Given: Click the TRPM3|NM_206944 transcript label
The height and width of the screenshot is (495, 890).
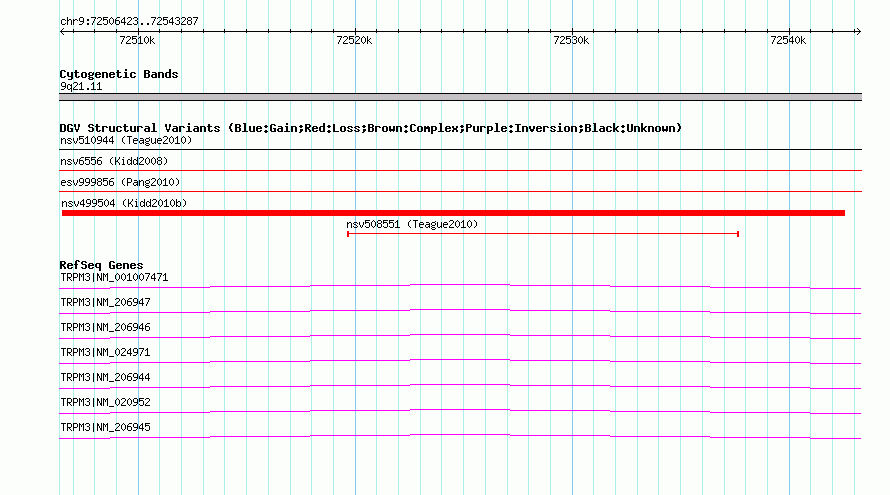Looking at the screenshot, I should tap(106, 377).
